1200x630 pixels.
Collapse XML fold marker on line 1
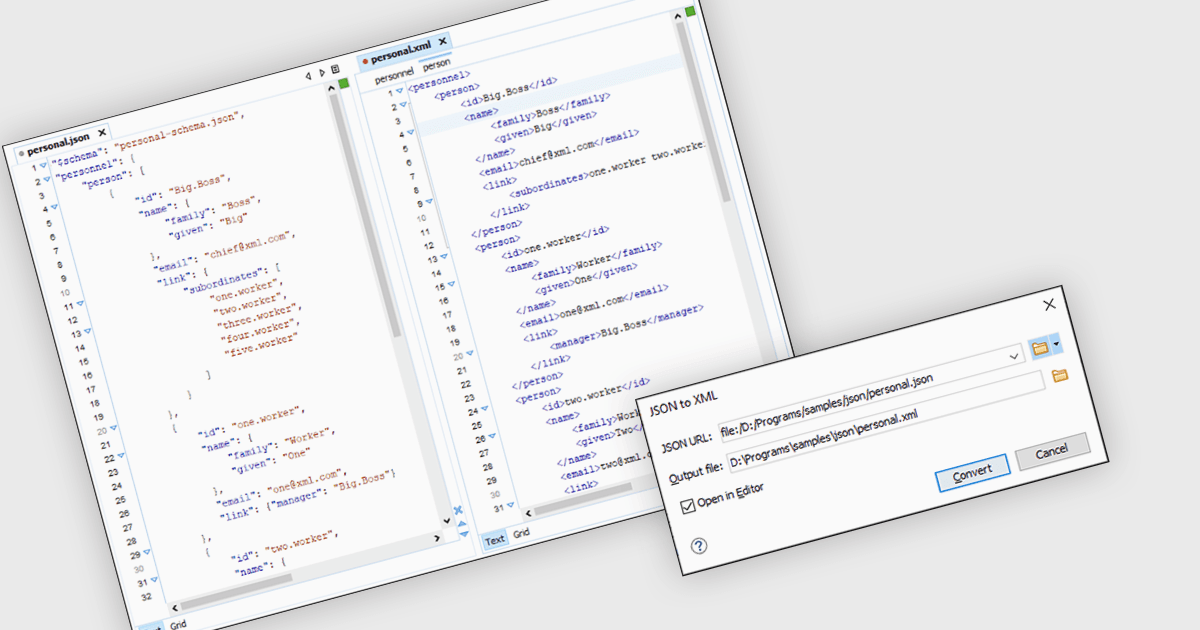click(400, 91)
